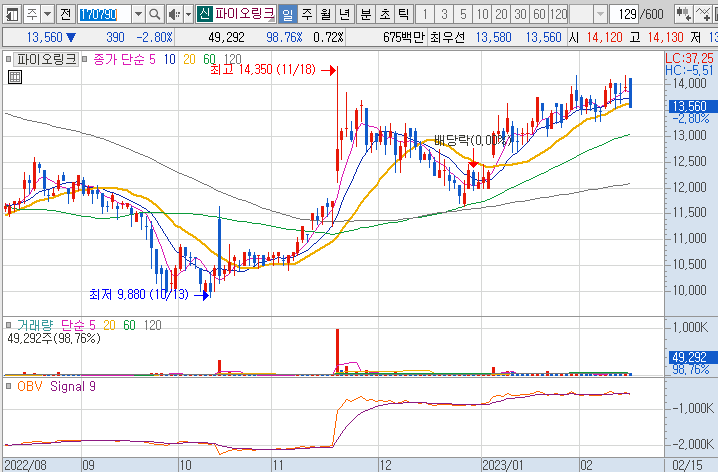Open the stock search magnifier
Screen dimensions: 718x472
[155, 14]
